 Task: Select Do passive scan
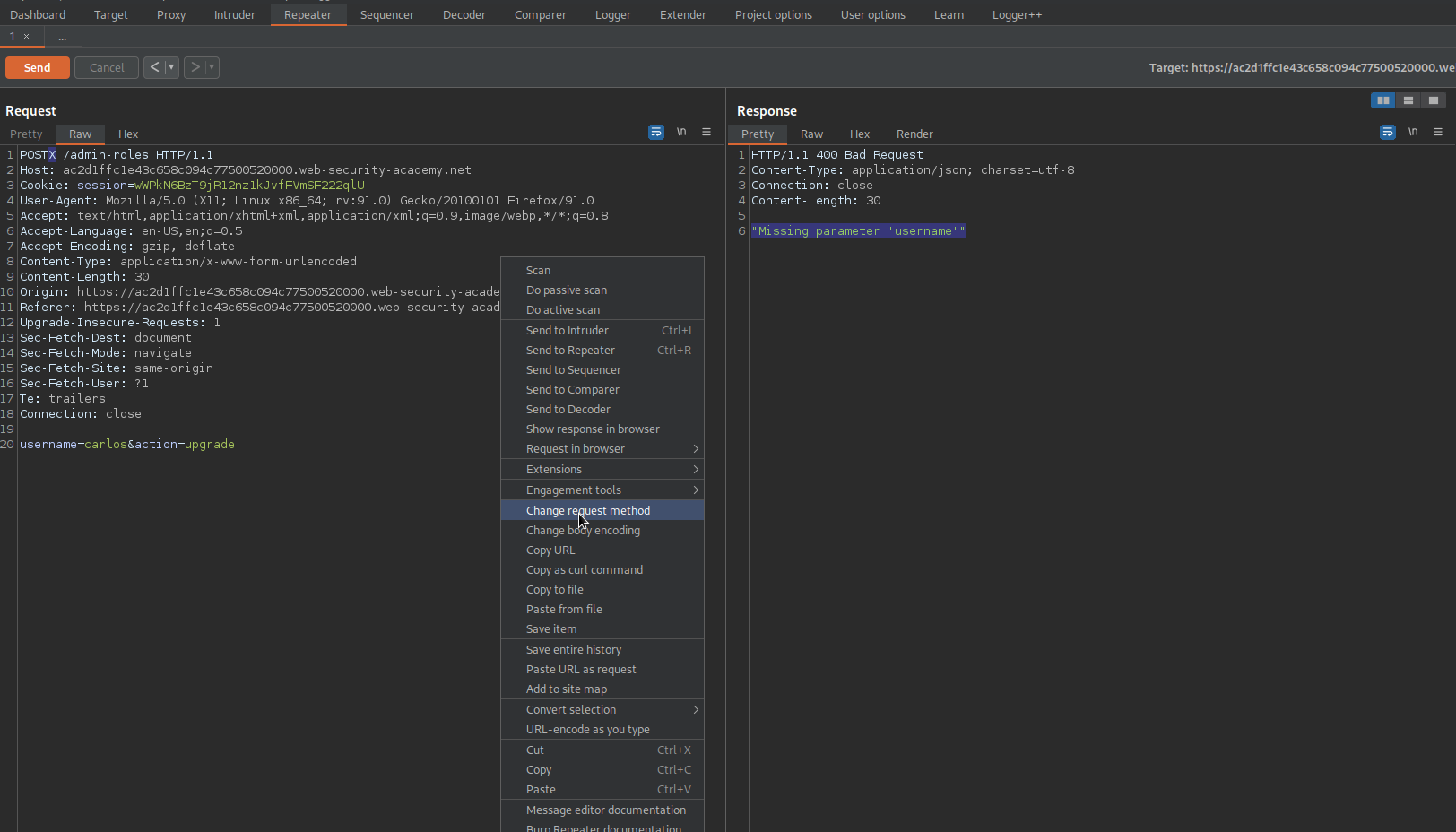point(602,290)
